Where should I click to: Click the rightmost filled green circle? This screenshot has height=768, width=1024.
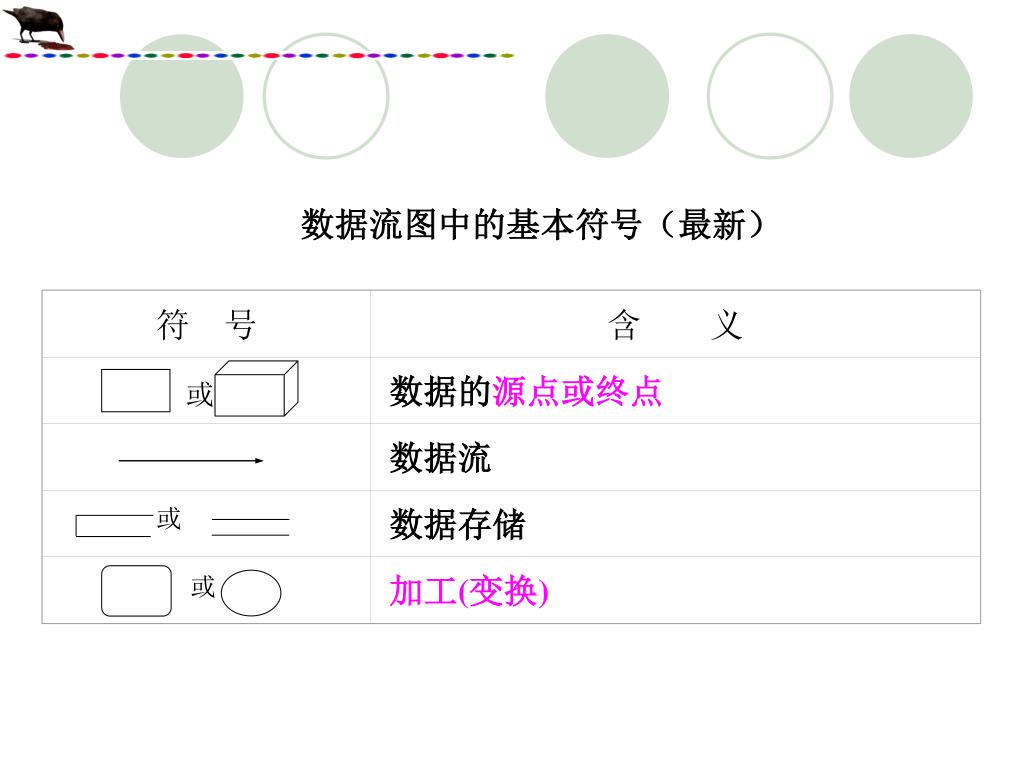pos(911,96)
